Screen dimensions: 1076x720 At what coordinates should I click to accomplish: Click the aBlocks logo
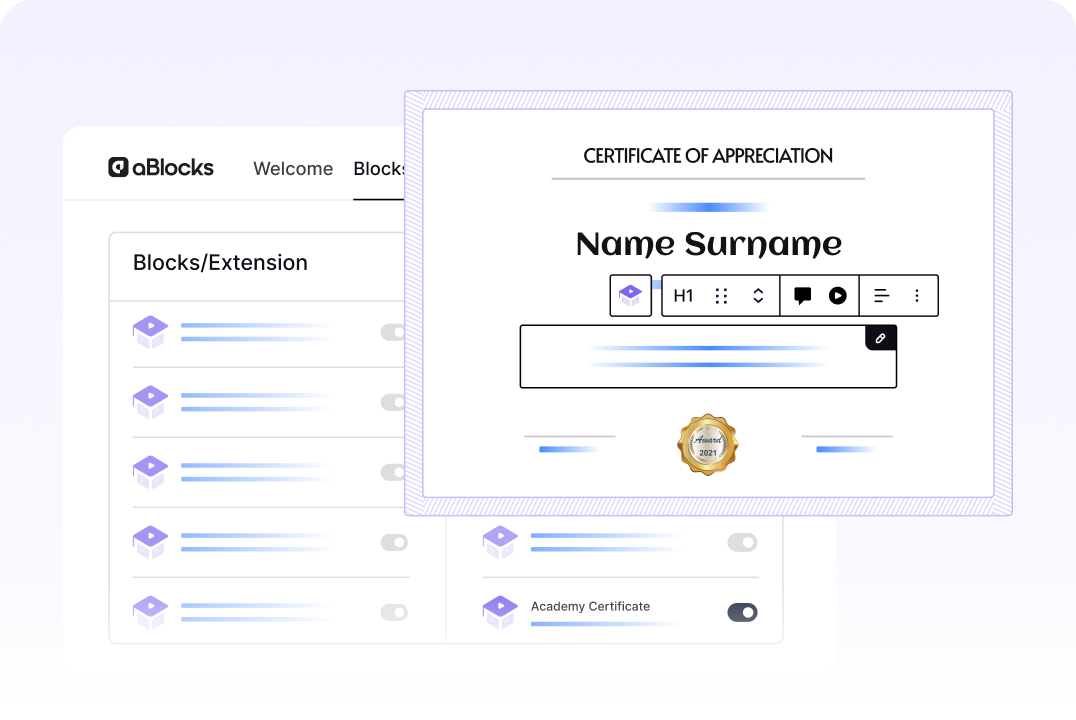pos(161,167)
